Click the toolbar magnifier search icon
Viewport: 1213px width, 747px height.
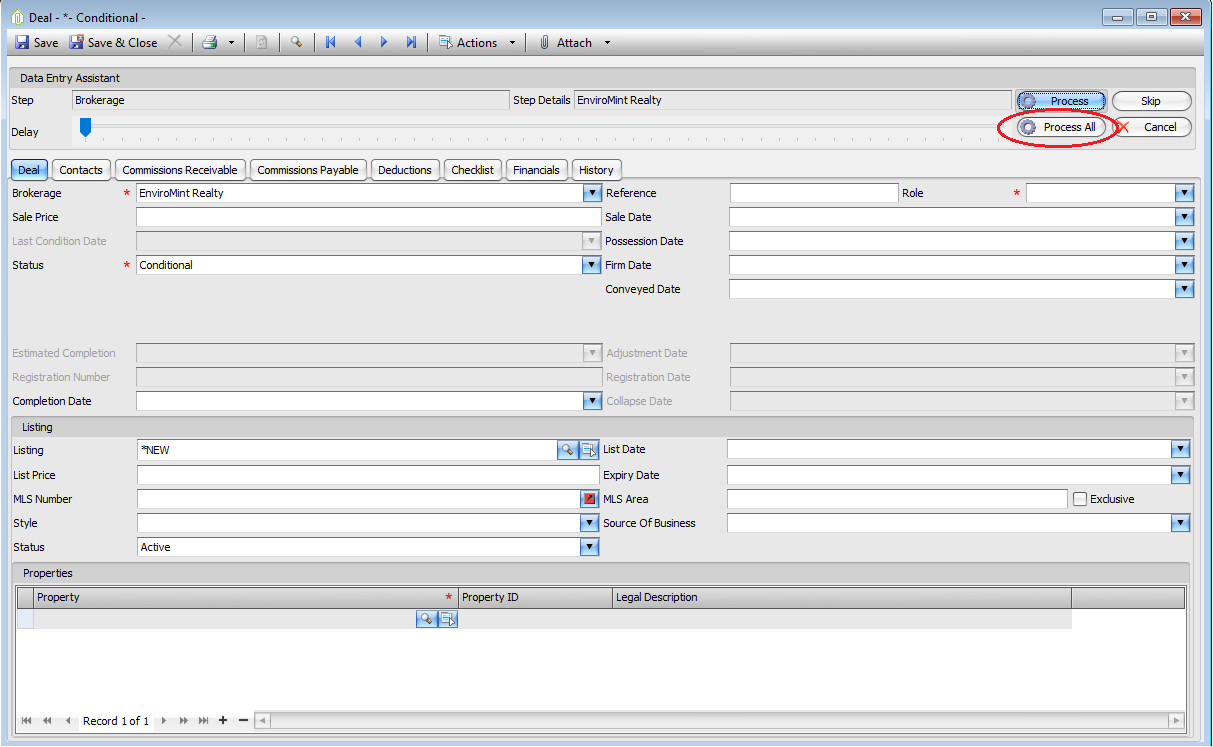click(x=296, y=42)
